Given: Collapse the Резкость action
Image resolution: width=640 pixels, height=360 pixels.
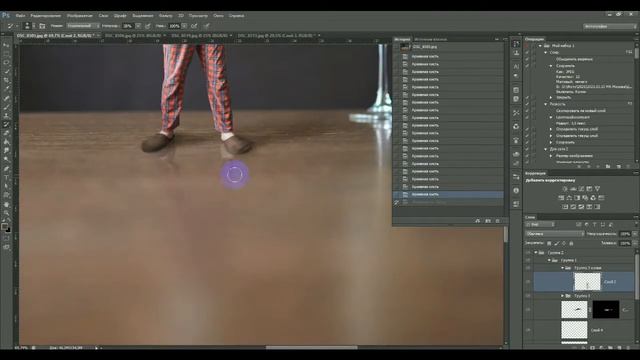Looking at the screenshot, I should [545, 104].
